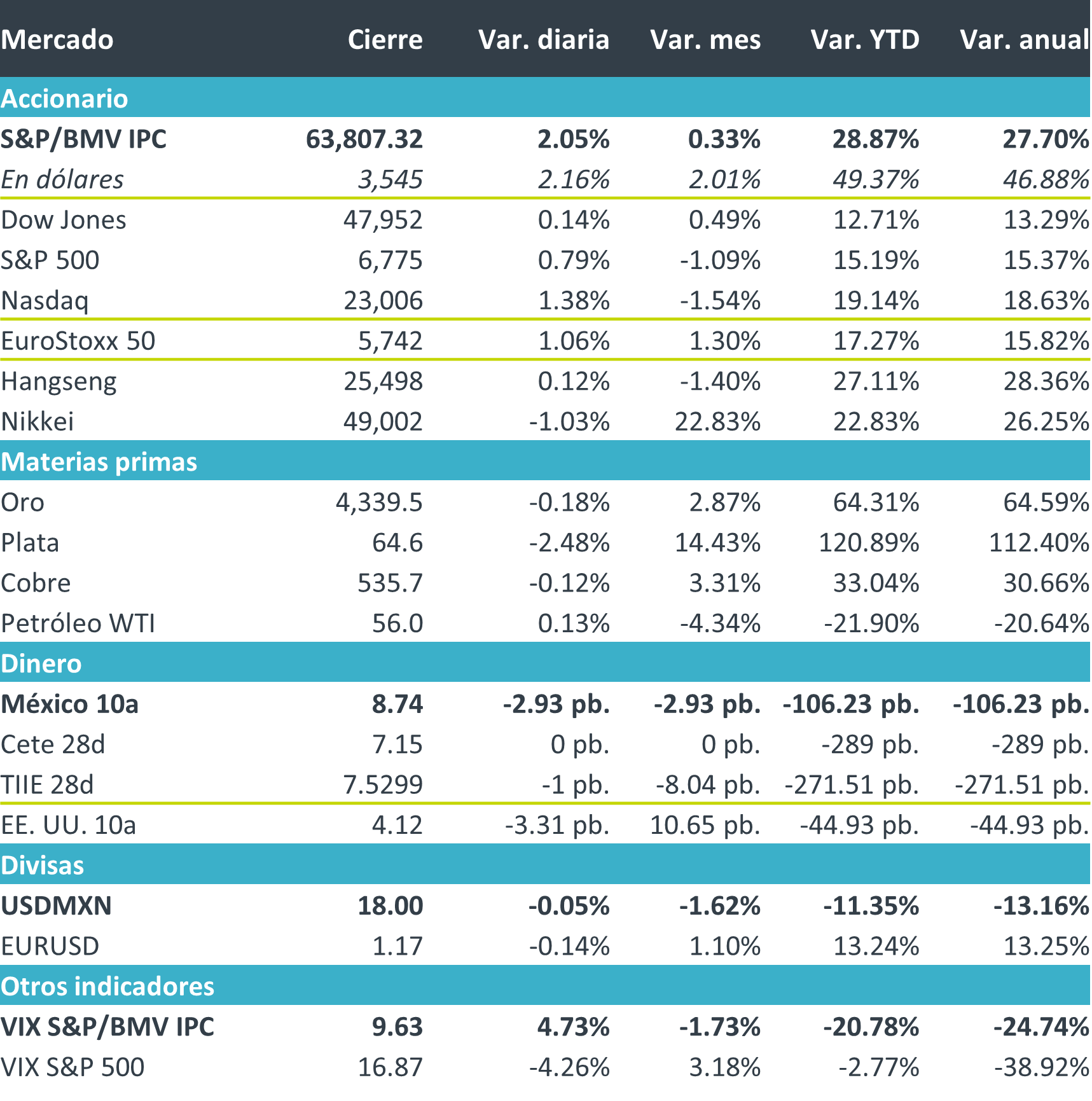
Task: Click the Divisas section header
Action: click(43, 865)
